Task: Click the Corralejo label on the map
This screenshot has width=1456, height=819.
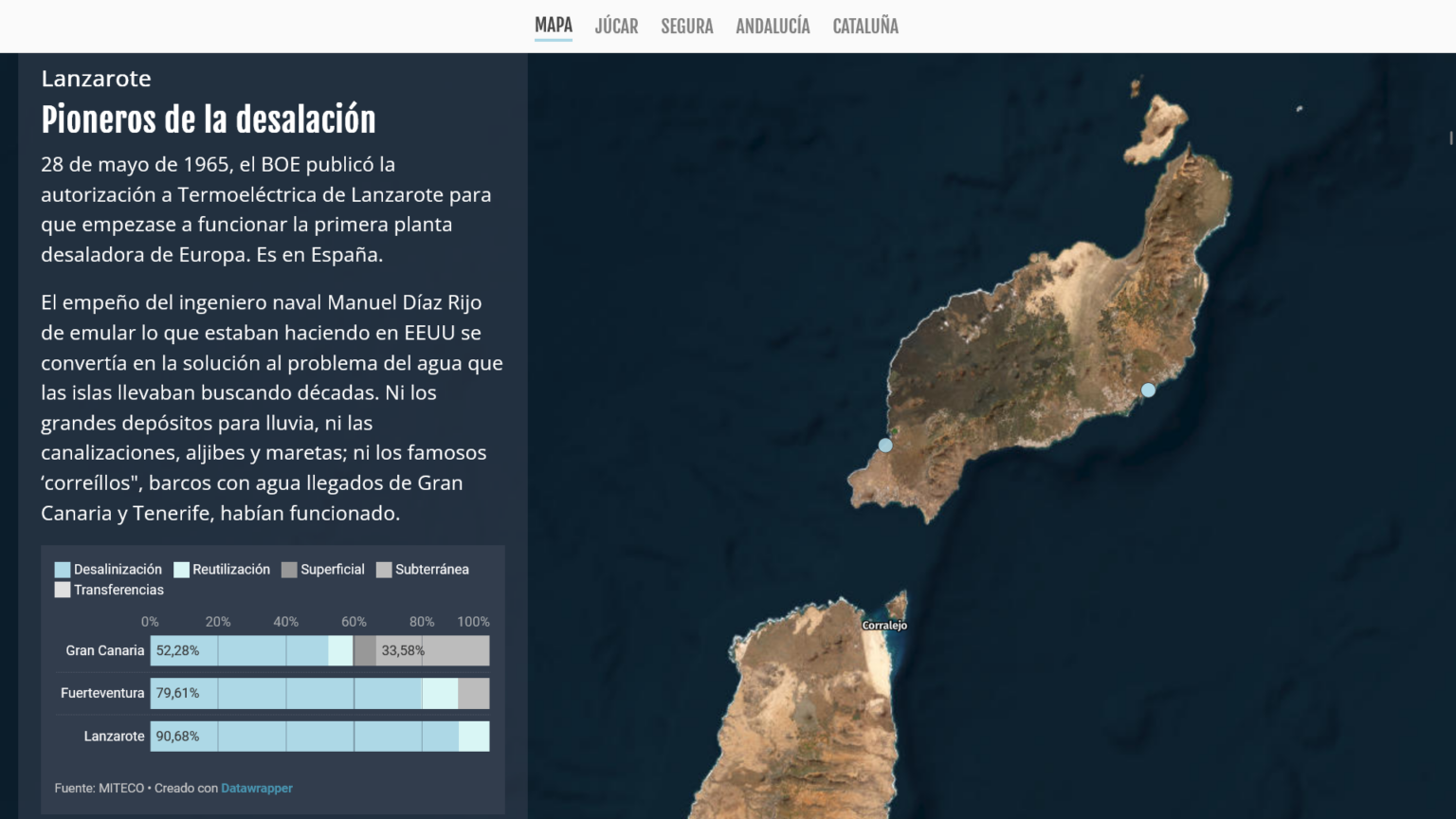Action: pos(884,626)
